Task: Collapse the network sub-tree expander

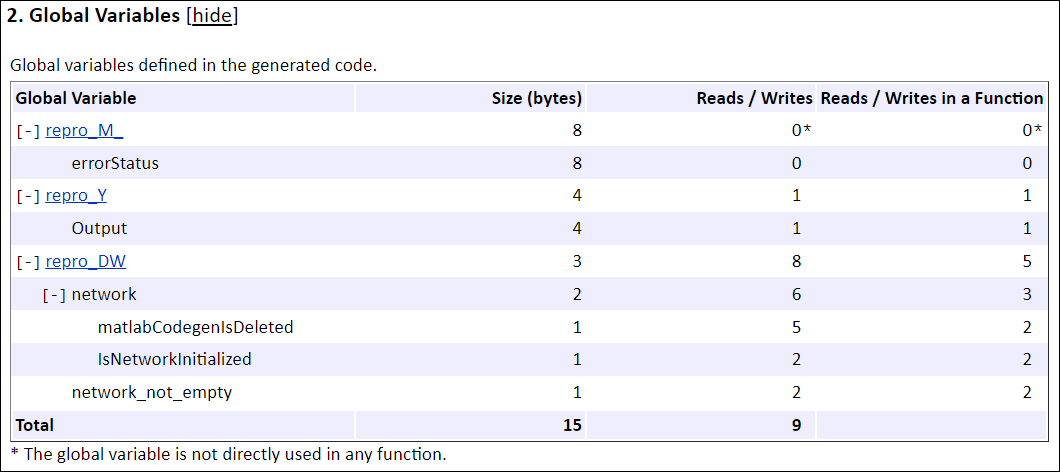Action: [54, 295]
